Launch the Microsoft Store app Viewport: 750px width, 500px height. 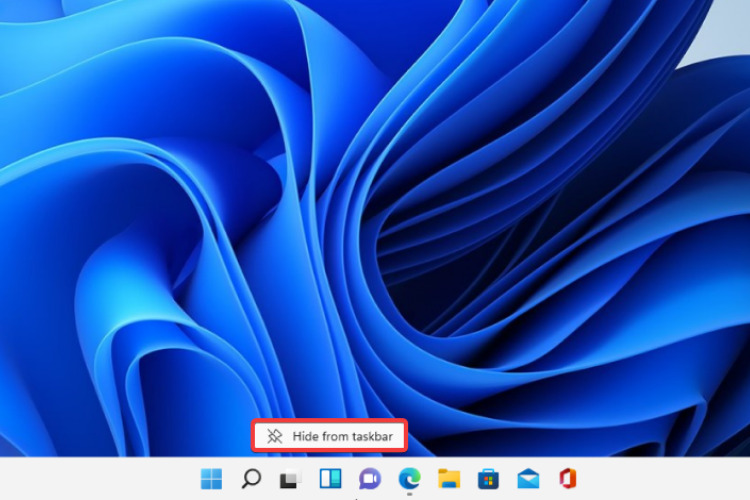(x=488, y=478)
